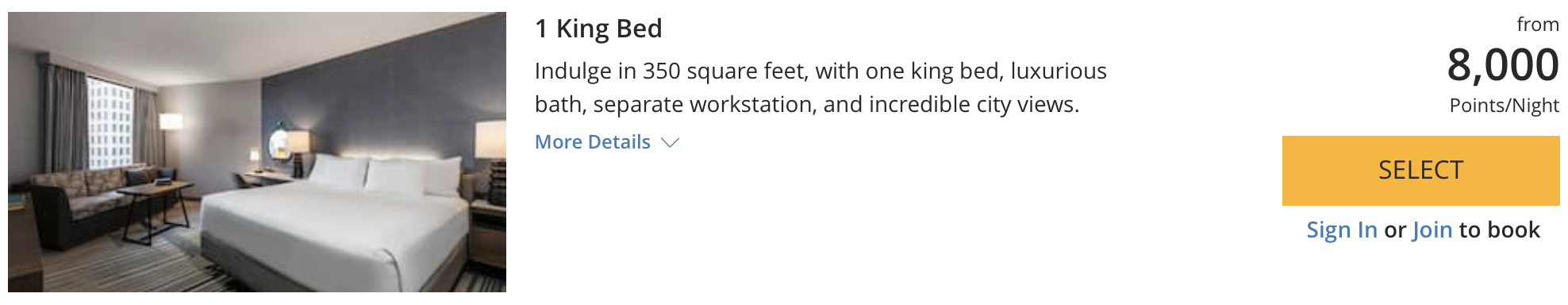Click the Points/Night label
This screenshot has height=305, width=1568.
point(1504,106)
